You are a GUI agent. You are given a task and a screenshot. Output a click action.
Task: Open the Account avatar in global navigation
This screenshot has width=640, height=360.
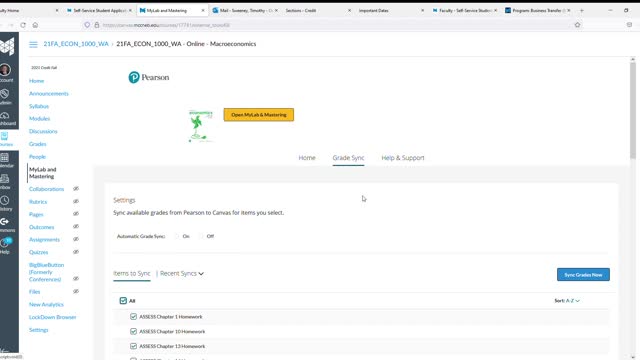click(x=5, y=70)
